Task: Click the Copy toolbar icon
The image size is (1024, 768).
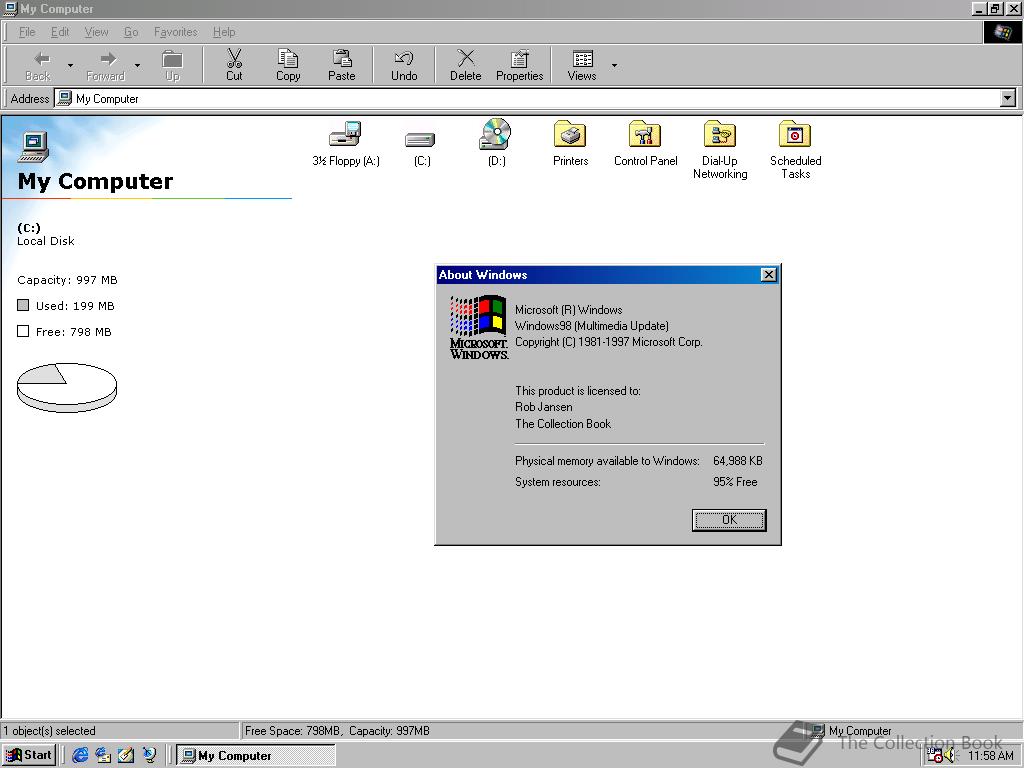Action: coord(288,59)
